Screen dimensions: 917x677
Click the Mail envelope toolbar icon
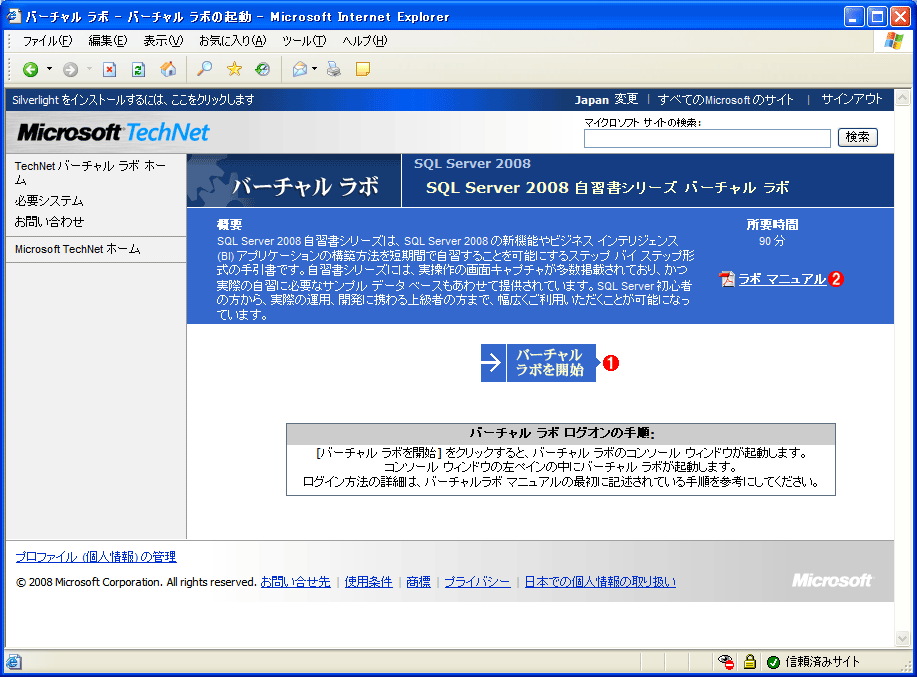click(299, 69)
